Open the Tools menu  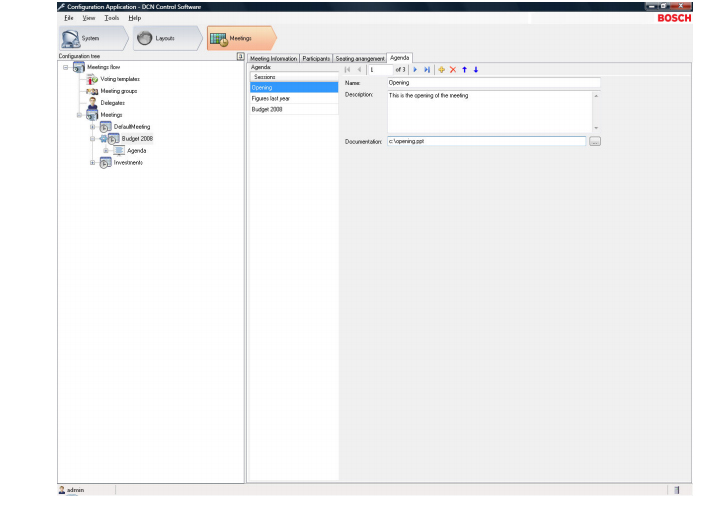(111, 18)
